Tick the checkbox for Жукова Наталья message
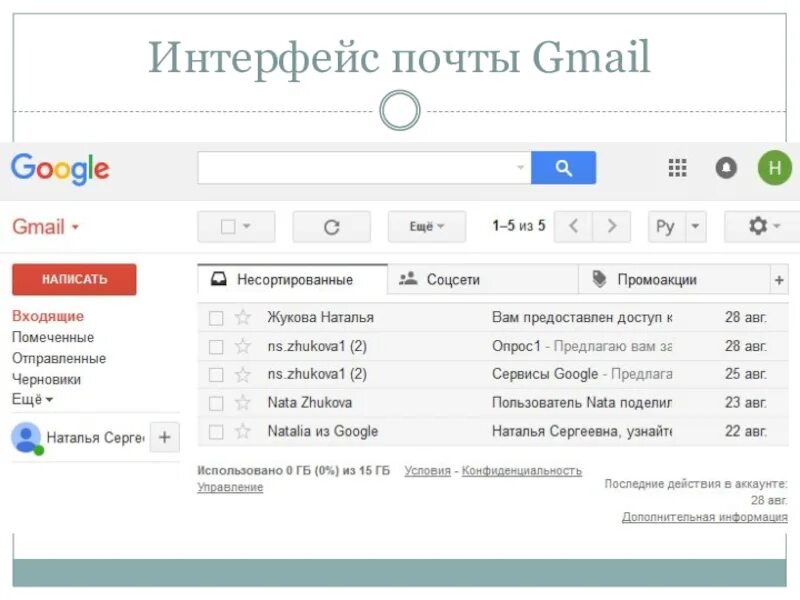 [x=216, y=318]
